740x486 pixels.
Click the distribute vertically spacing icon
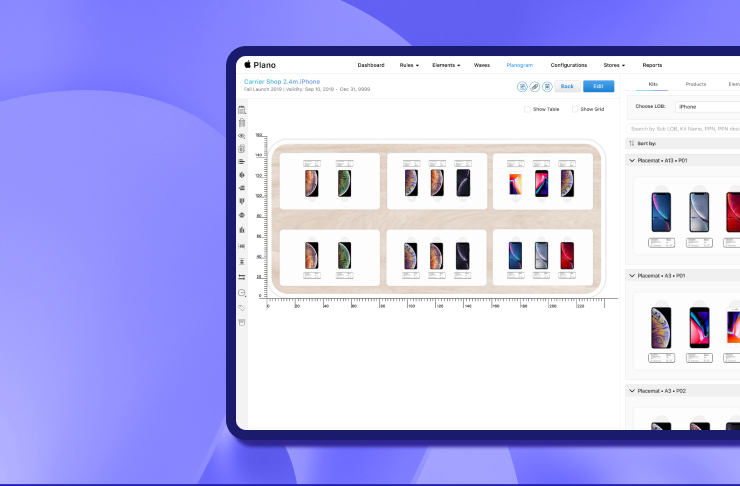tap(242, 261)
